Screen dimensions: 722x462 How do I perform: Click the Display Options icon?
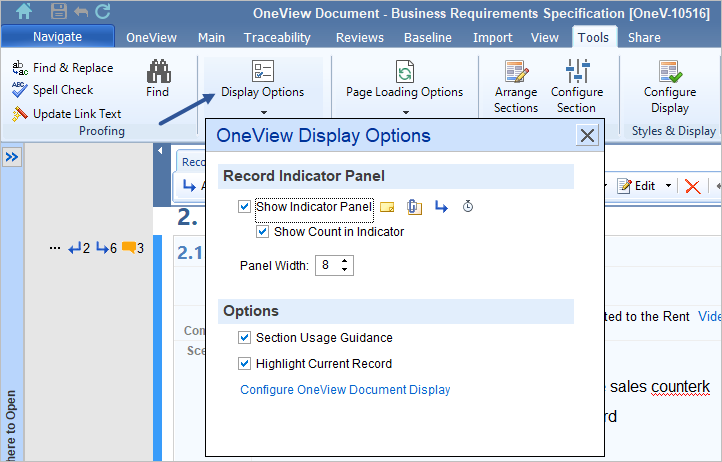(263, 71)
